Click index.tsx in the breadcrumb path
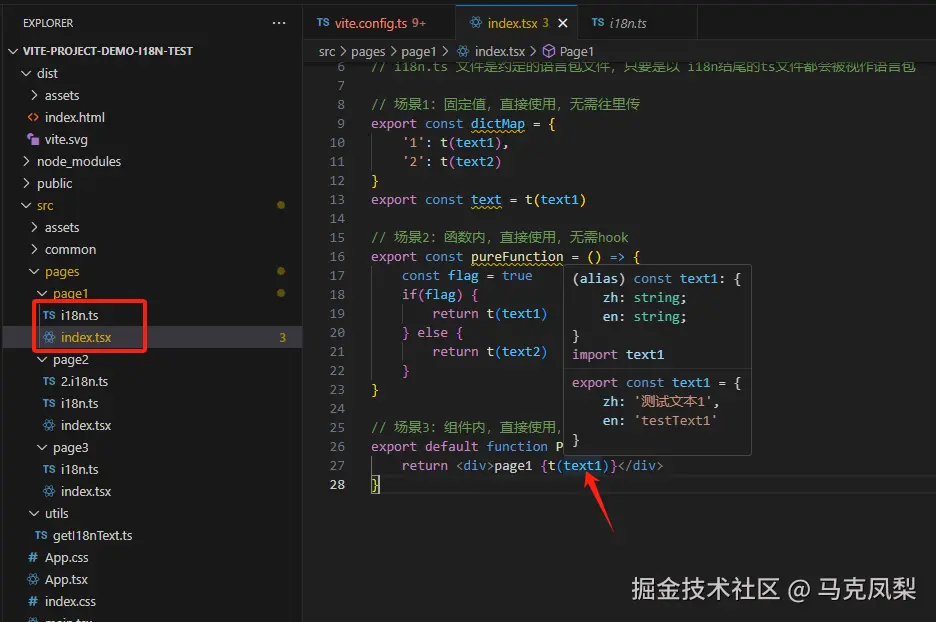The height and width of the screenshot is (622, 936). pyautogui.click(x=500, y=52)
